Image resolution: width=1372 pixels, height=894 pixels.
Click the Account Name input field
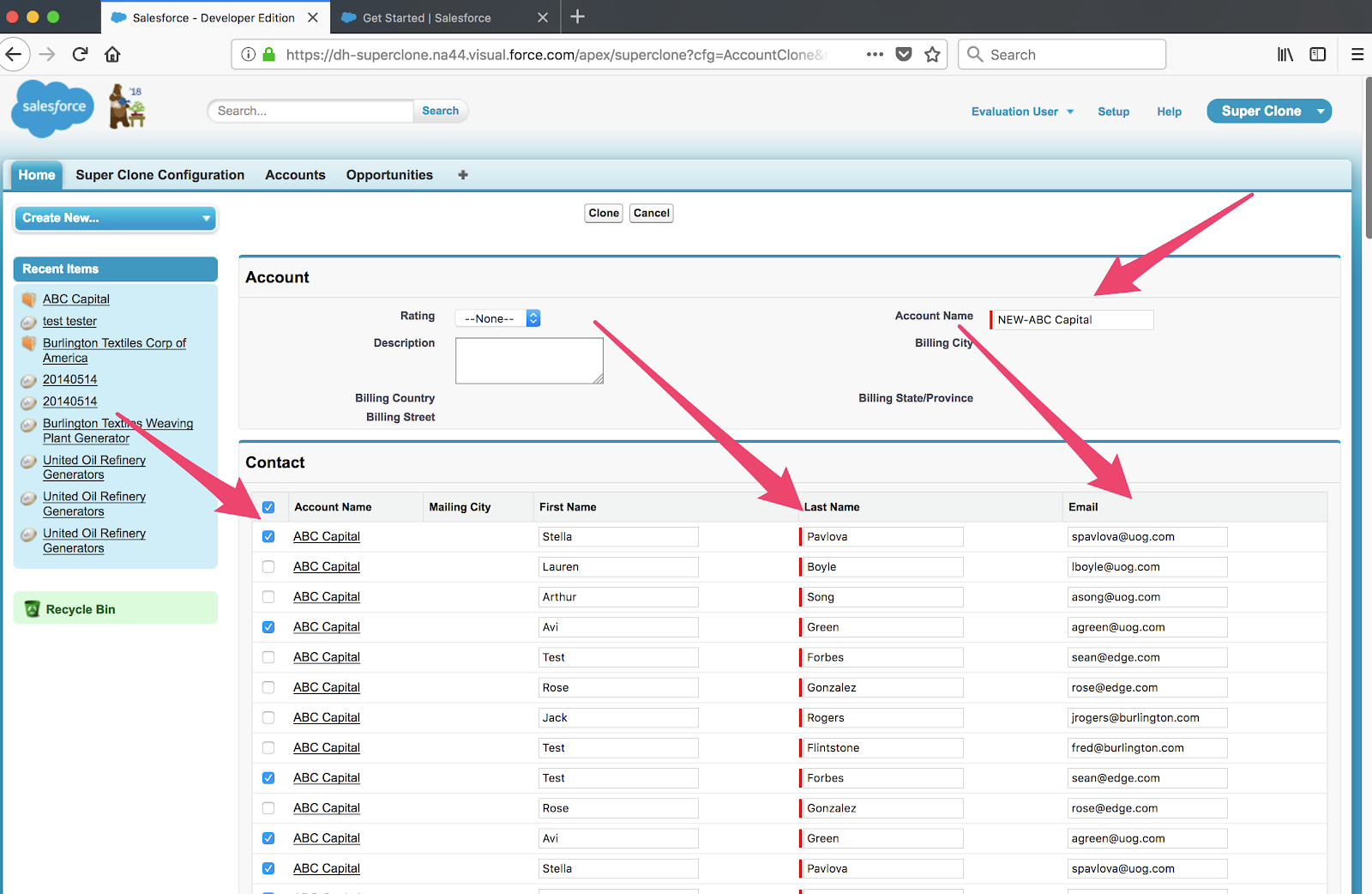[x=1072, y=320]
